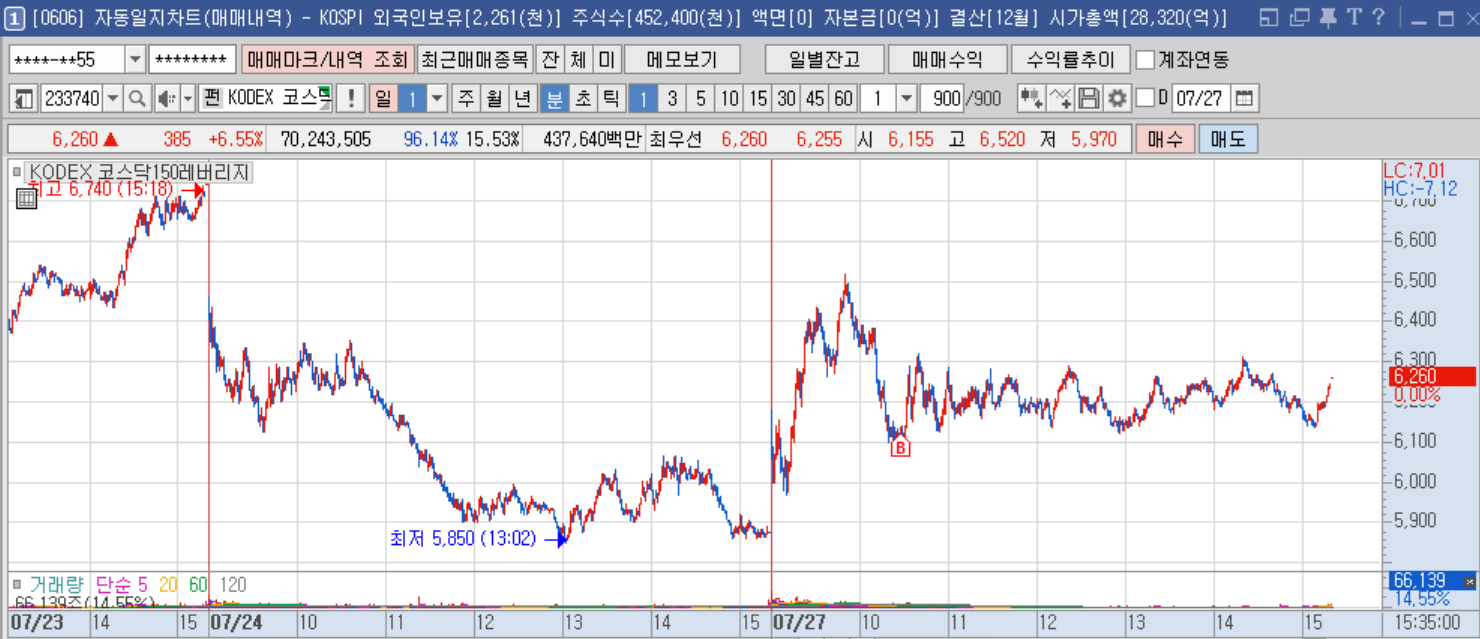1480x639 pixels.
Task: Select the 3 minute interval button
Action: pyautogui.click(x=672, y=99)
